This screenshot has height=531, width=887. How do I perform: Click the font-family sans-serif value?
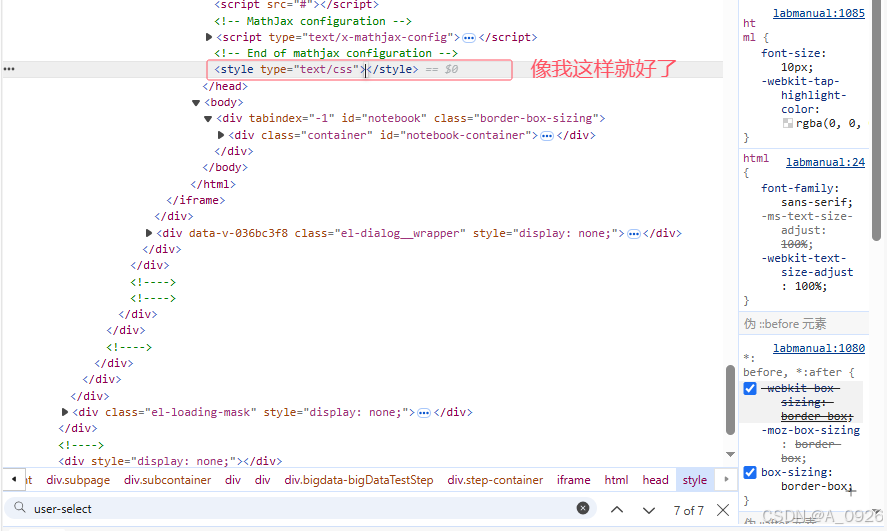[817, 202]
